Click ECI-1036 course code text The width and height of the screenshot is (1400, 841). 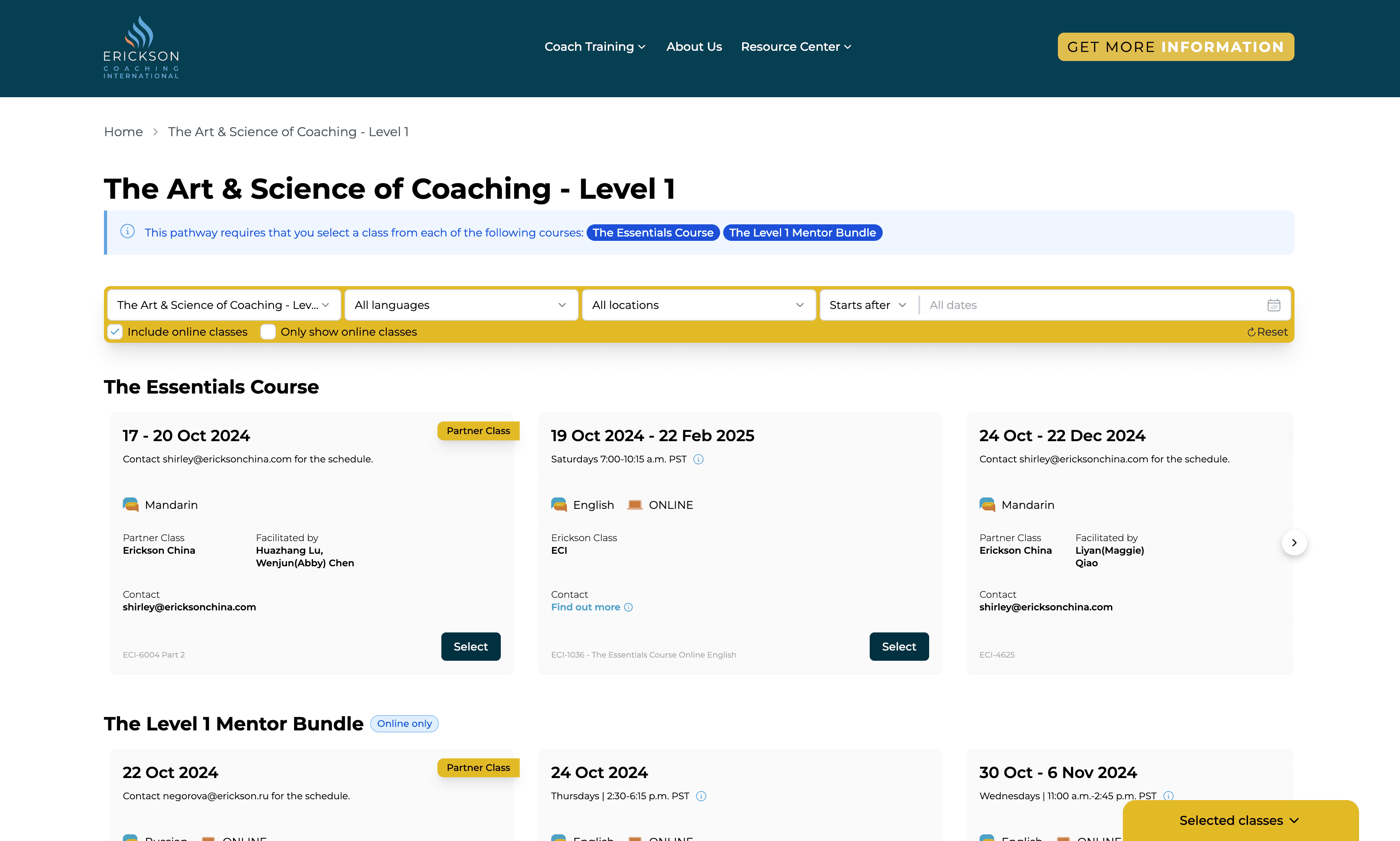click(x=643, y=654)
